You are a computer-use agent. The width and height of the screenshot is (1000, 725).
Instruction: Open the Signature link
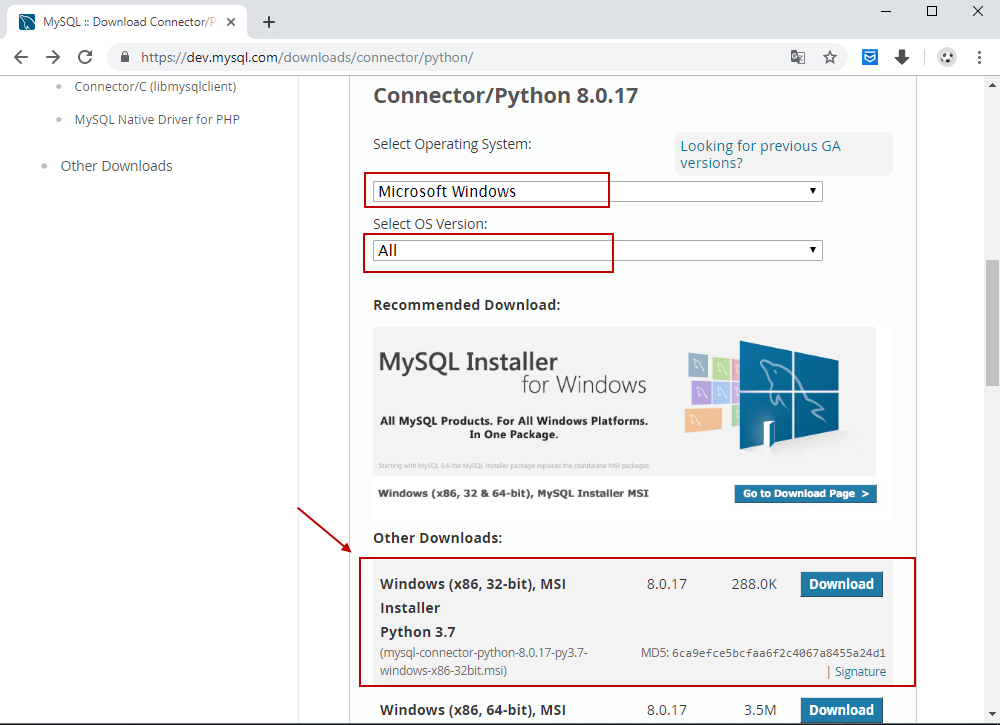860,671
